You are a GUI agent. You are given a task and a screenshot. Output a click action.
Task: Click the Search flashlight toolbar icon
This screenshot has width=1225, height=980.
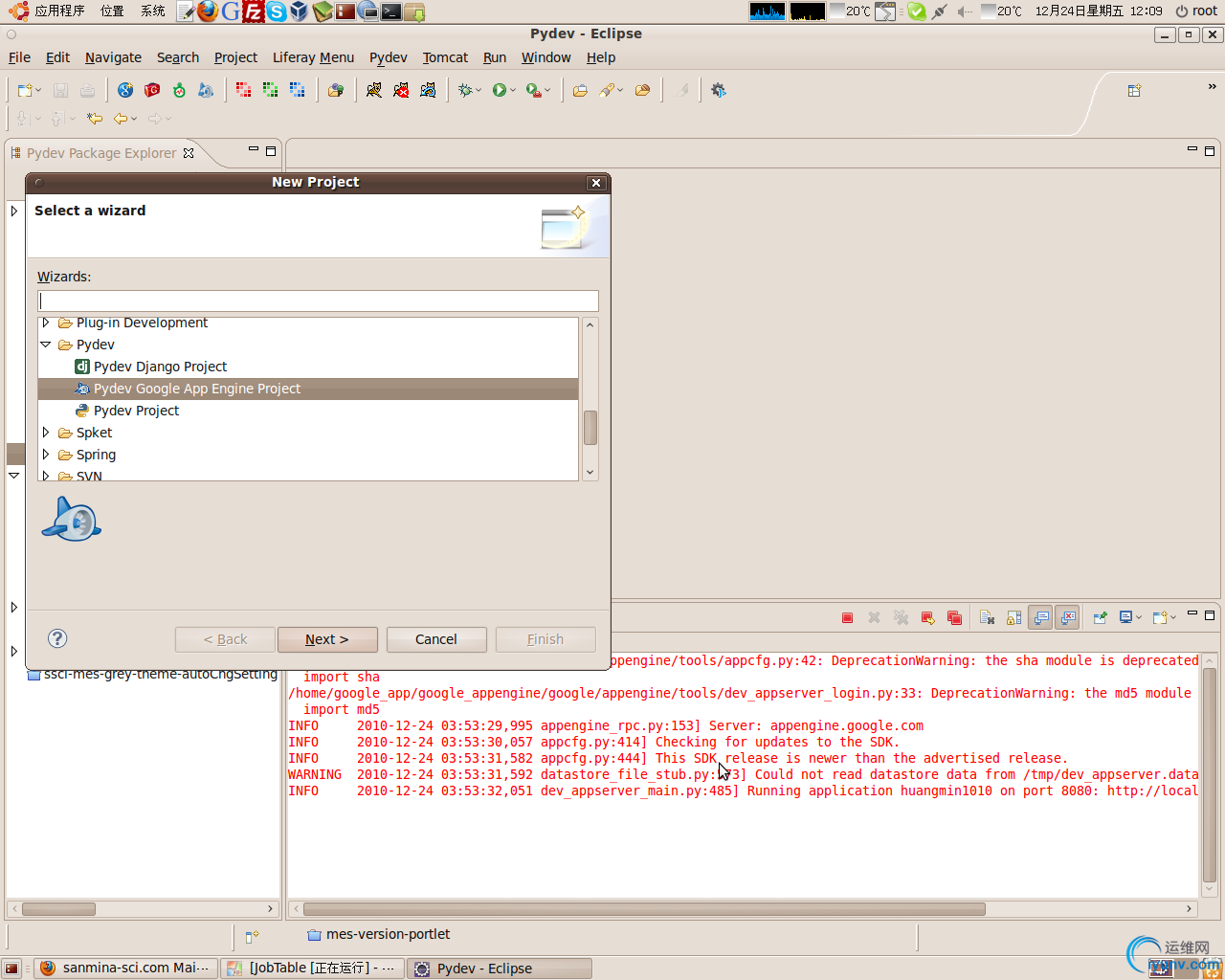pos(607,90)
